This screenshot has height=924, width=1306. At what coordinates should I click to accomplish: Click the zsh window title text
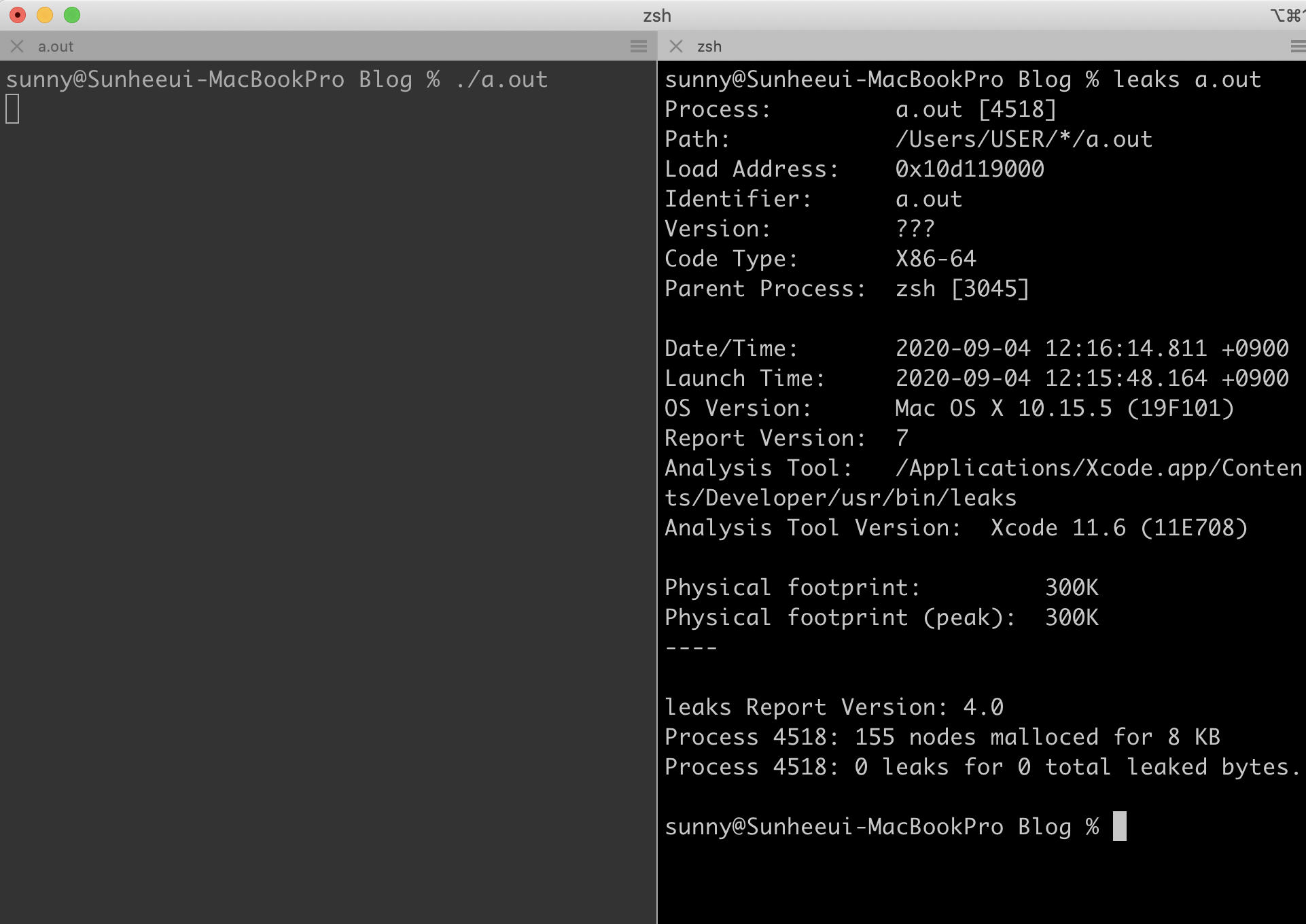click(x=656, y=16)
